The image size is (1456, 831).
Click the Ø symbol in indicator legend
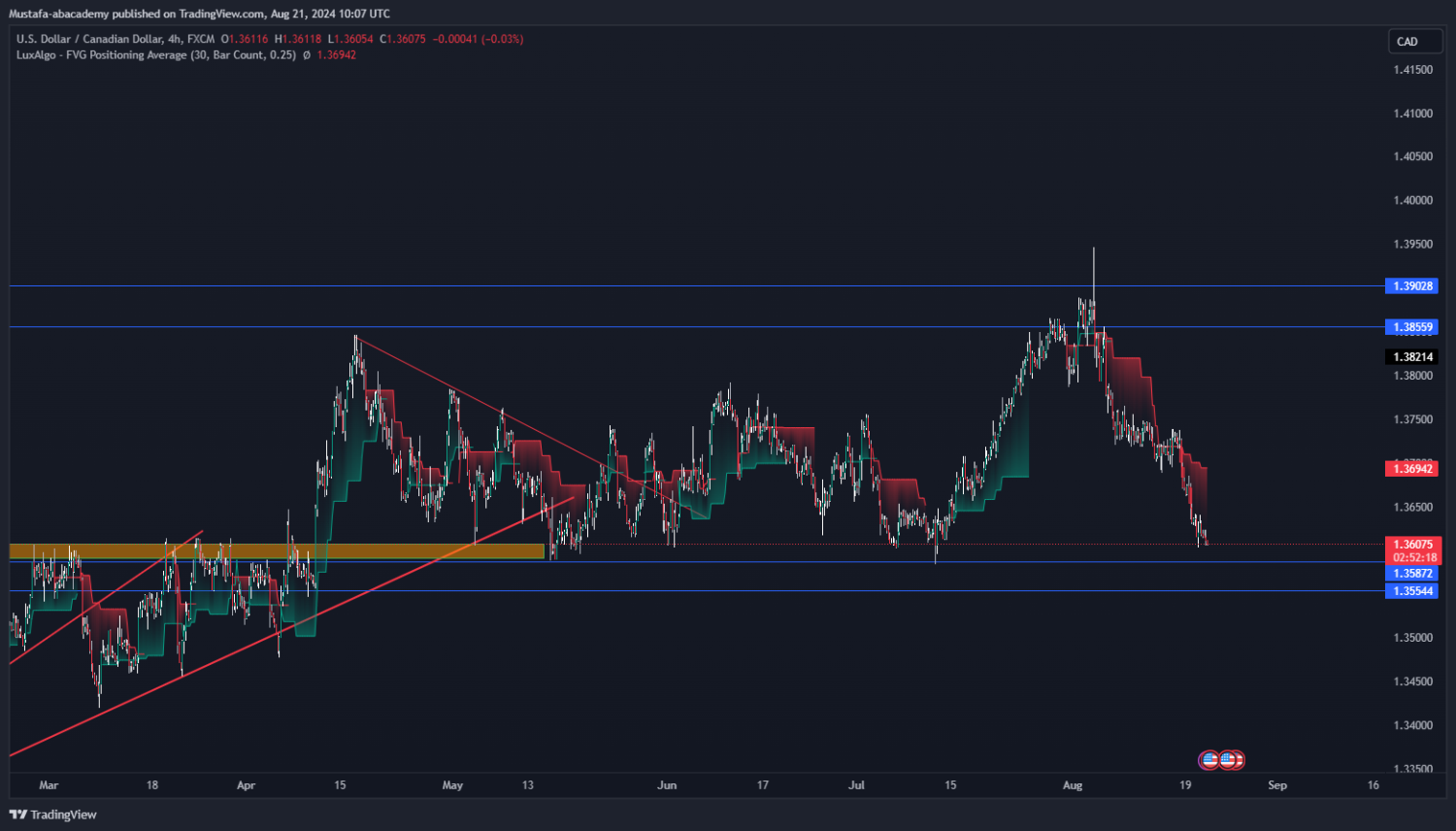[307, 55]
